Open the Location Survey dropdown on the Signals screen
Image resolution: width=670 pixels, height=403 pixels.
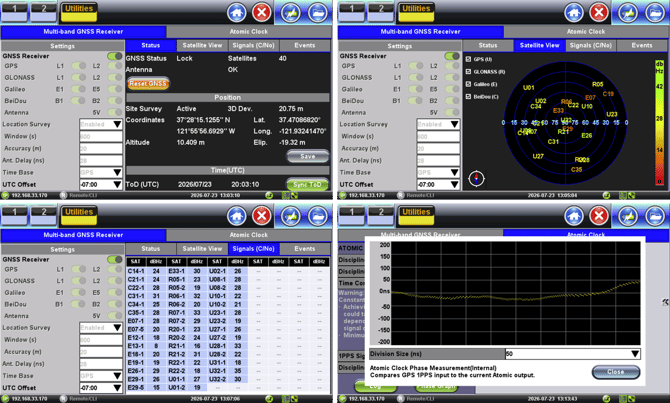tap(101, 328)
